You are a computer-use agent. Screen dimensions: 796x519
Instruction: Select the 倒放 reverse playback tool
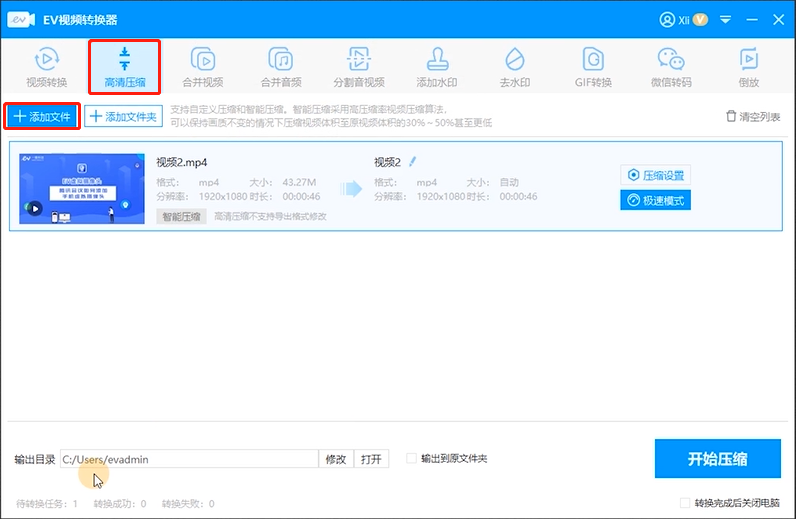point(747,67)
